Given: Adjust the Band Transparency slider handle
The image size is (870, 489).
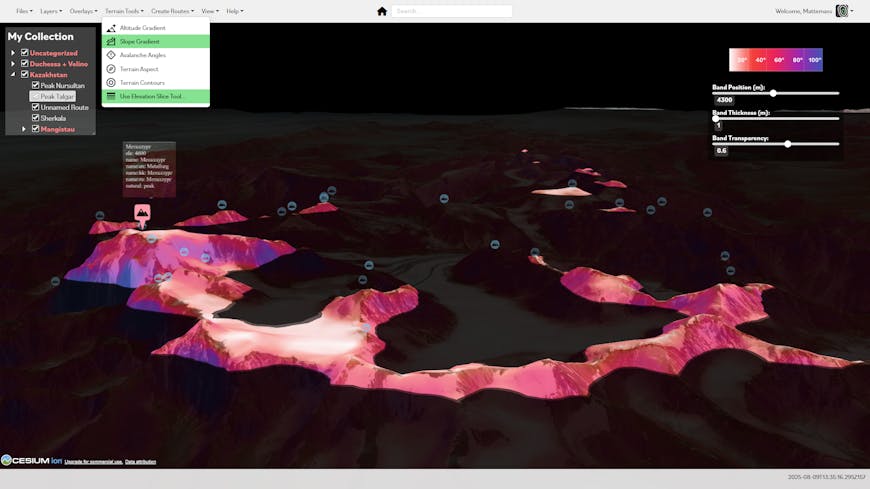Looking at the screenshot, I should pos(787,144).
